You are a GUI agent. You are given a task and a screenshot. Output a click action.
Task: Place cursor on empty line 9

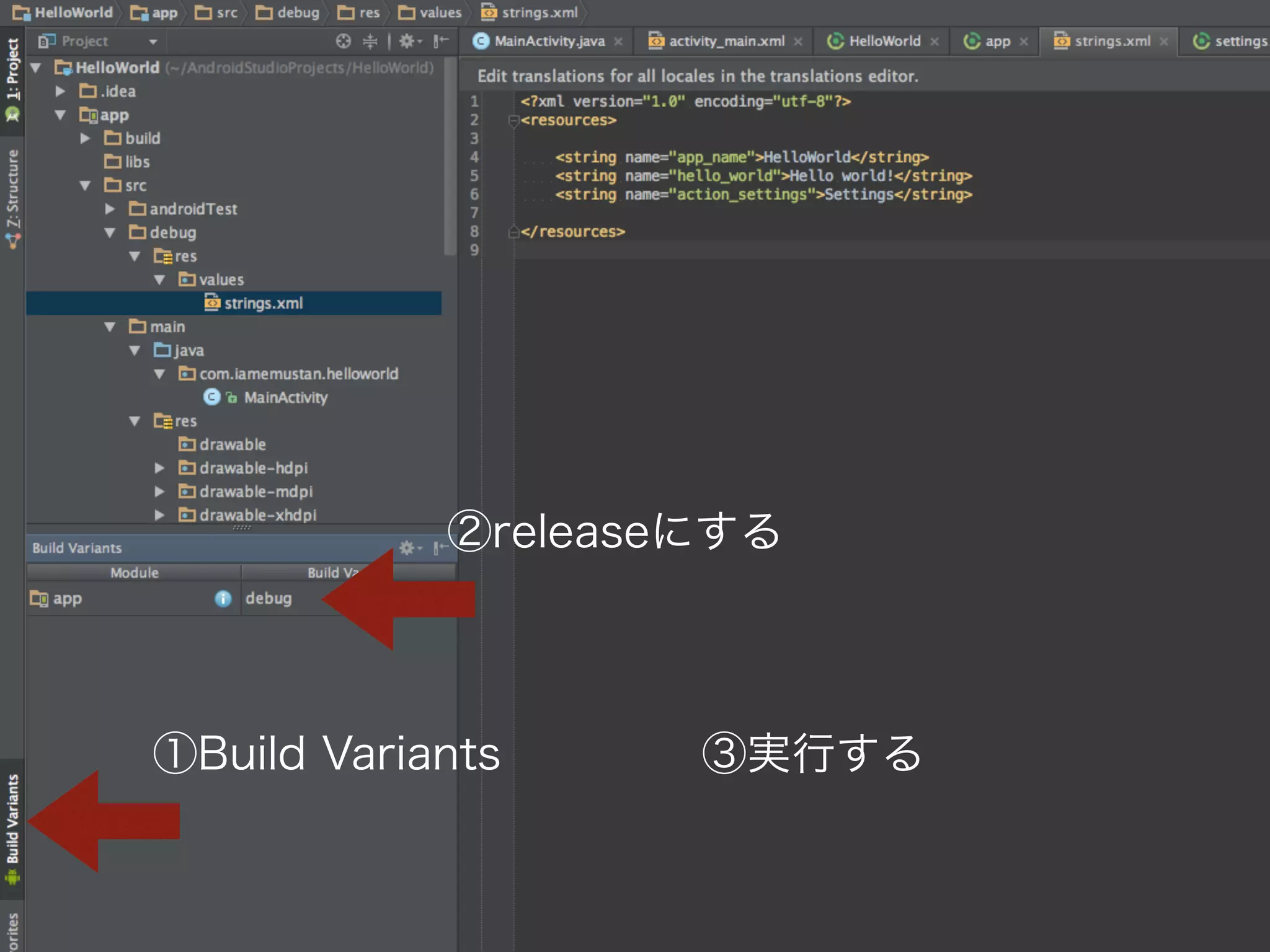pyautogui.click(x=892, y=250)
